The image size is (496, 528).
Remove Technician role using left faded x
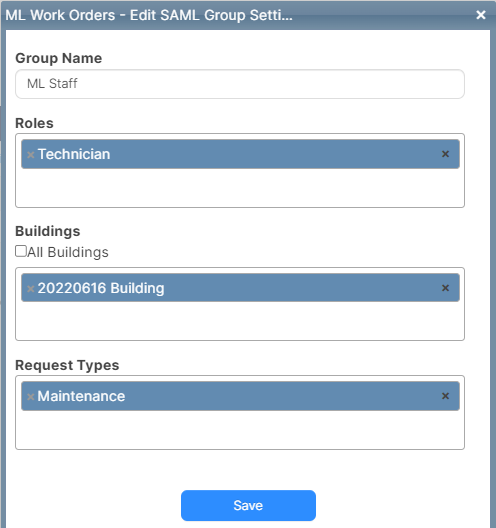[x=31, y=155]
